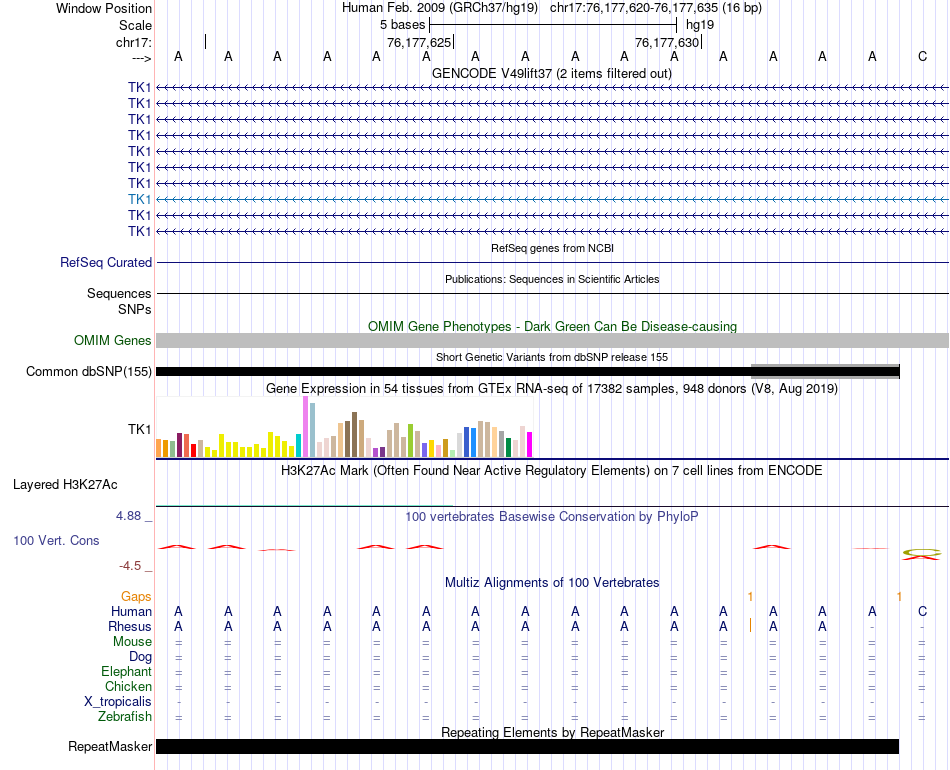Viewport: 950px width, 770px height.
Task: Click the C base in the sequence row
Action: coord(922,56)
